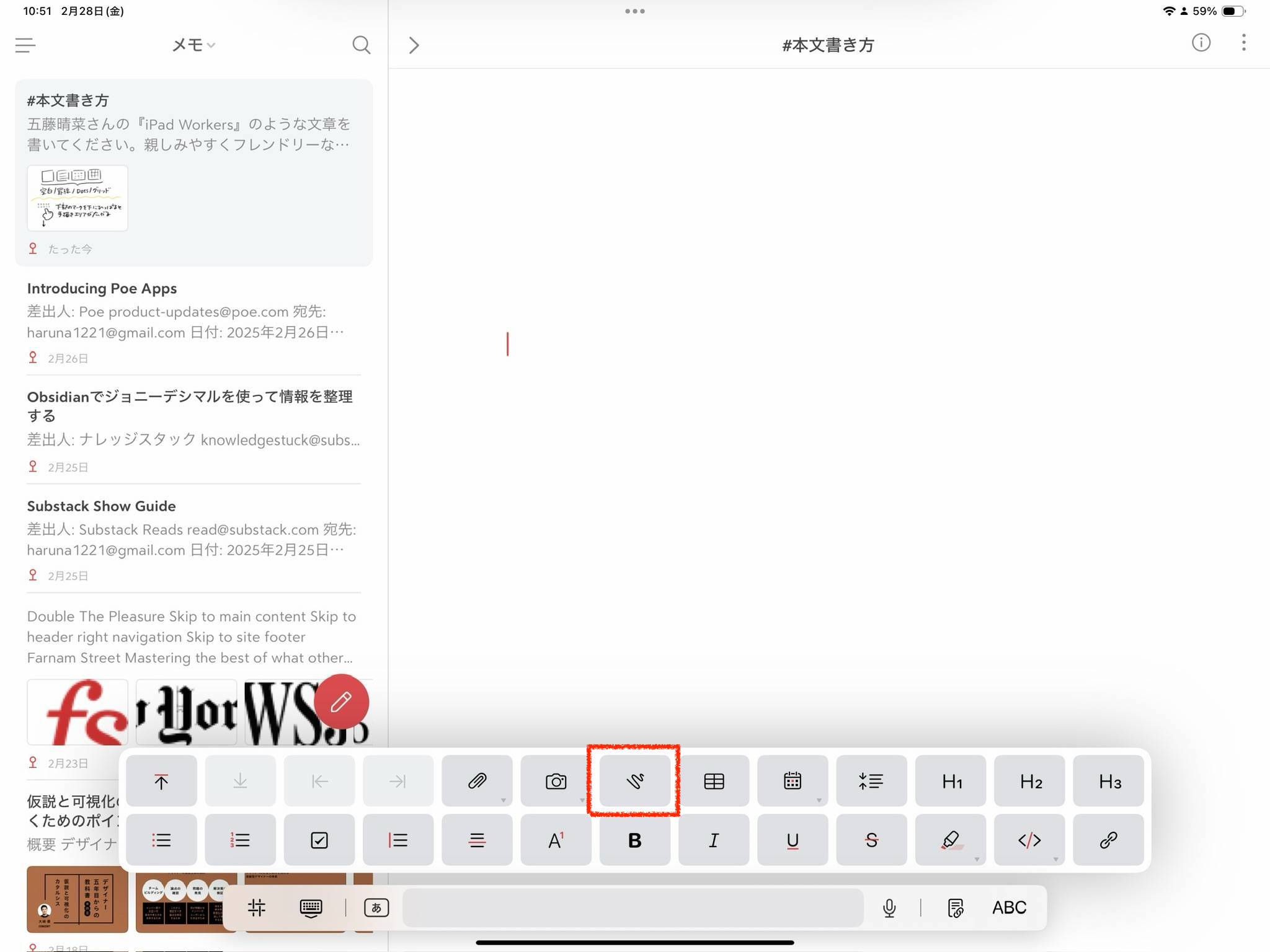Tap the multitasking three dots at top center
The width and height of the screenshot is (1270, 952).
point(635,11)
